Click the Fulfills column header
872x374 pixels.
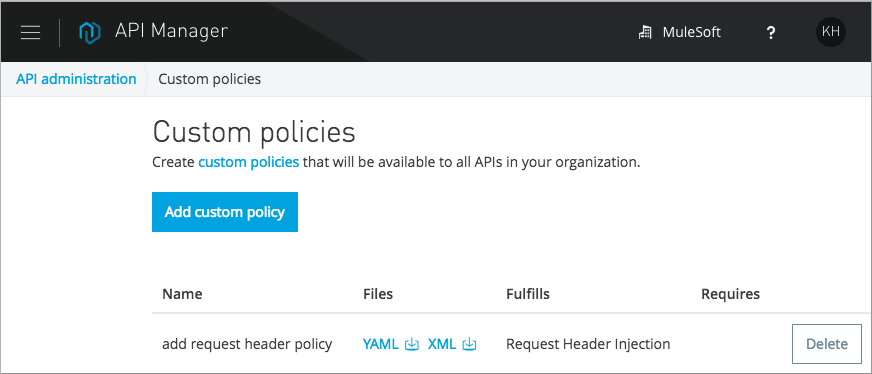pyautogui.click(x=528, y=293)
